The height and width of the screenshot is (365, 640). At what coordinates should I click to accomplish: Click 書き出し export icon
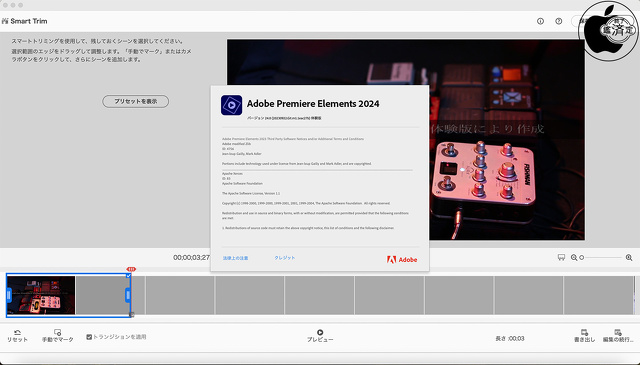(584, 336)
